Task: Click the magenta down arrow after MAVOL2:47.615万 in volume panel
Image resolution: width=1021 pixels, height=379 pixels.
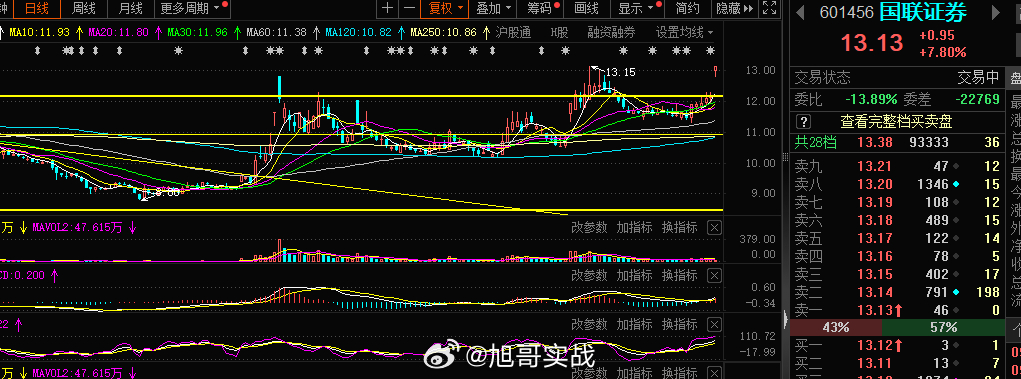Action: point(133,227)
